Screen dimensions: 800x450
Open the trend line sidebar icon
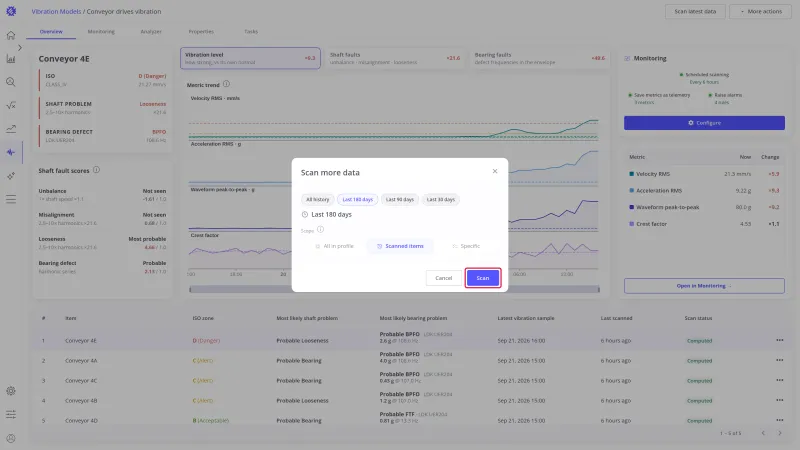tap(11, 129)
